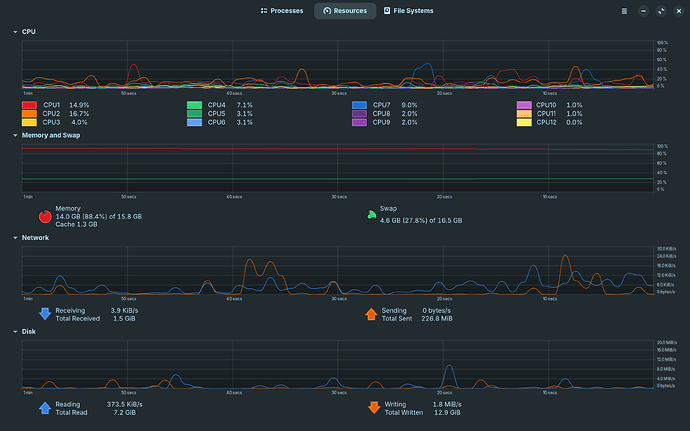Change the CPU8 dark purple color swatch
690x431 pixels.
pyautogui.click(x=360, y=114)
